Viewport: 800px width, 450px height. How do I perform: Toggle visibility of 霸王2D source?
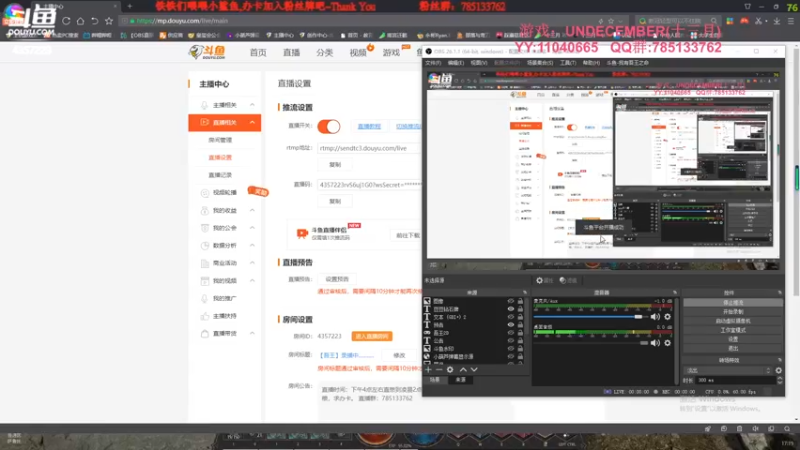tap(511, 333)
